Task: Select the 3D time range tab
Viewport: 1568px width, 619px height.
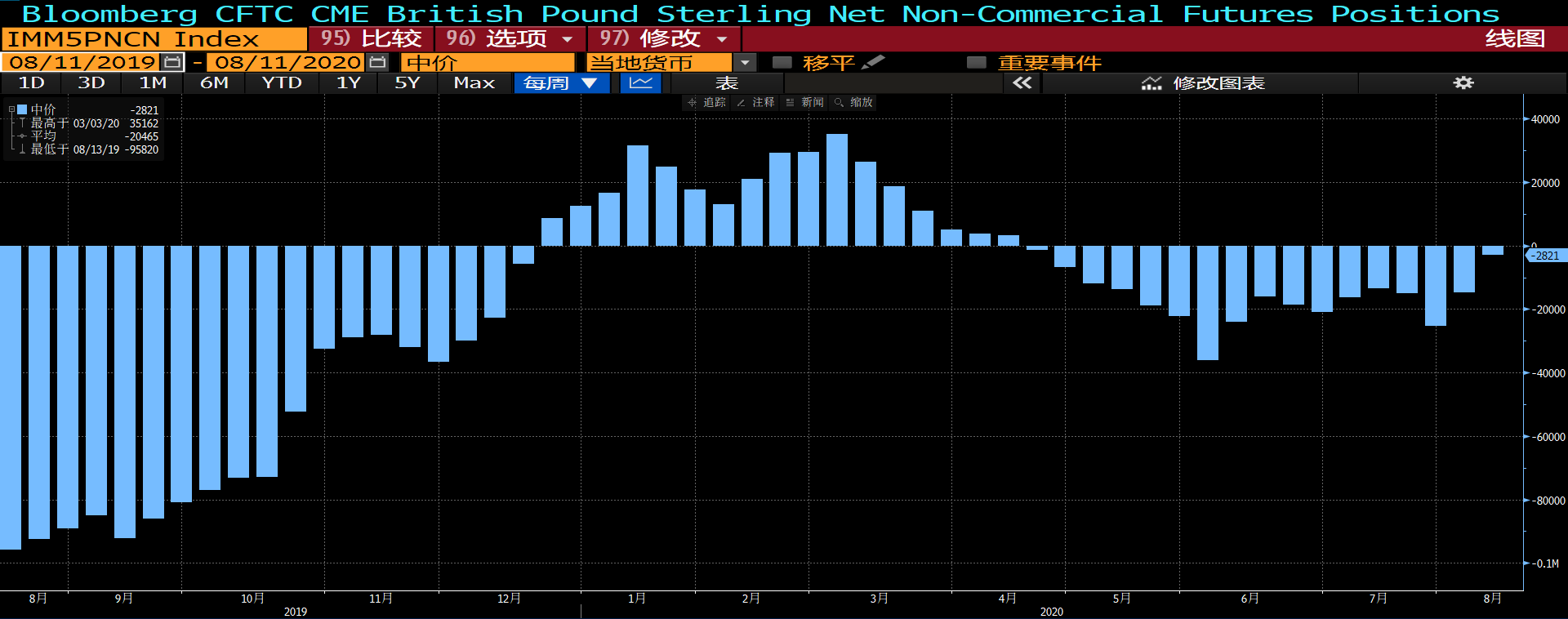Action: tap(91, 82)
